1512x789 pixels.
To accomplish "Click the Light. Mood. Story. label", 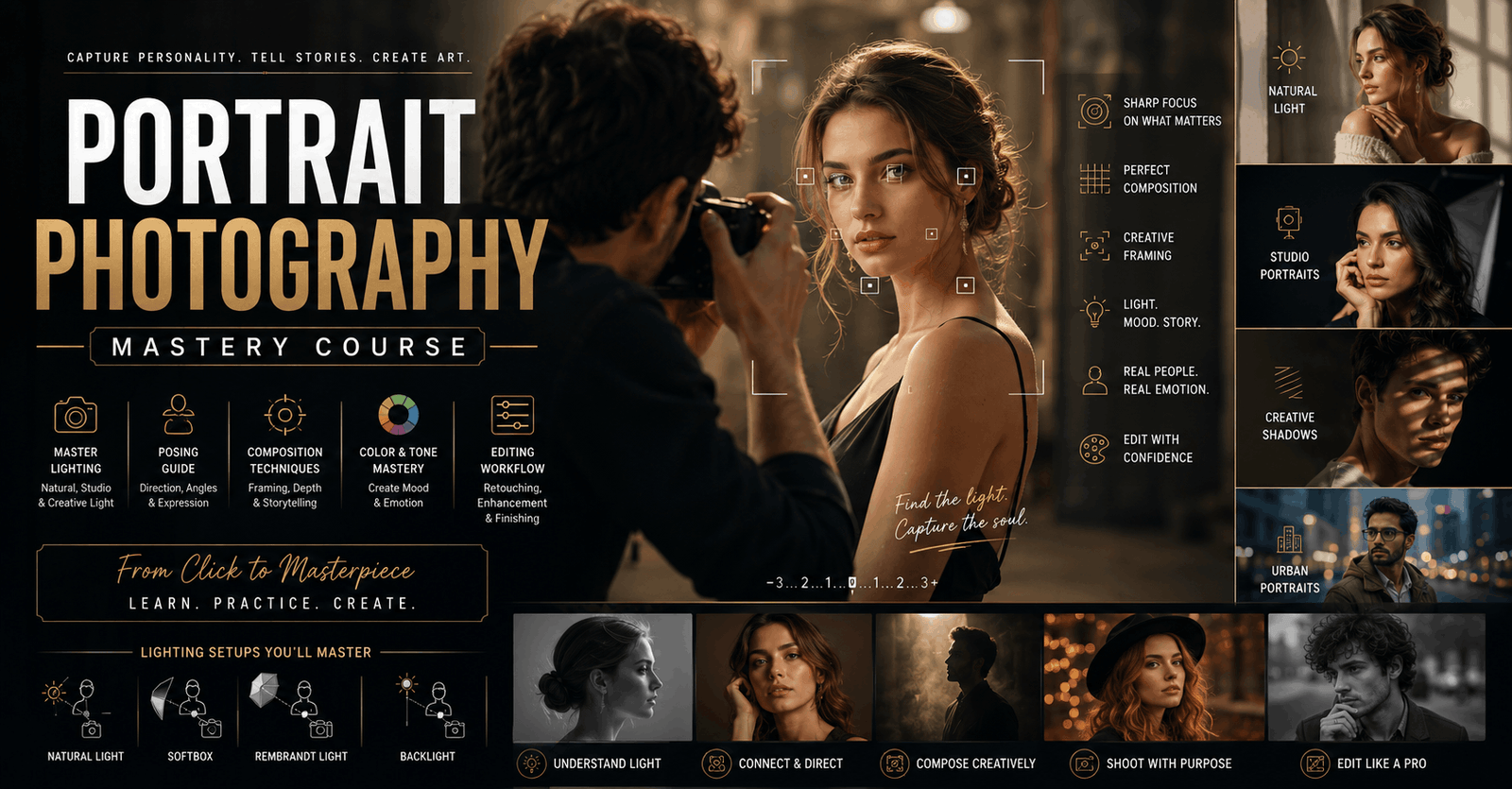I will 1161,313.
